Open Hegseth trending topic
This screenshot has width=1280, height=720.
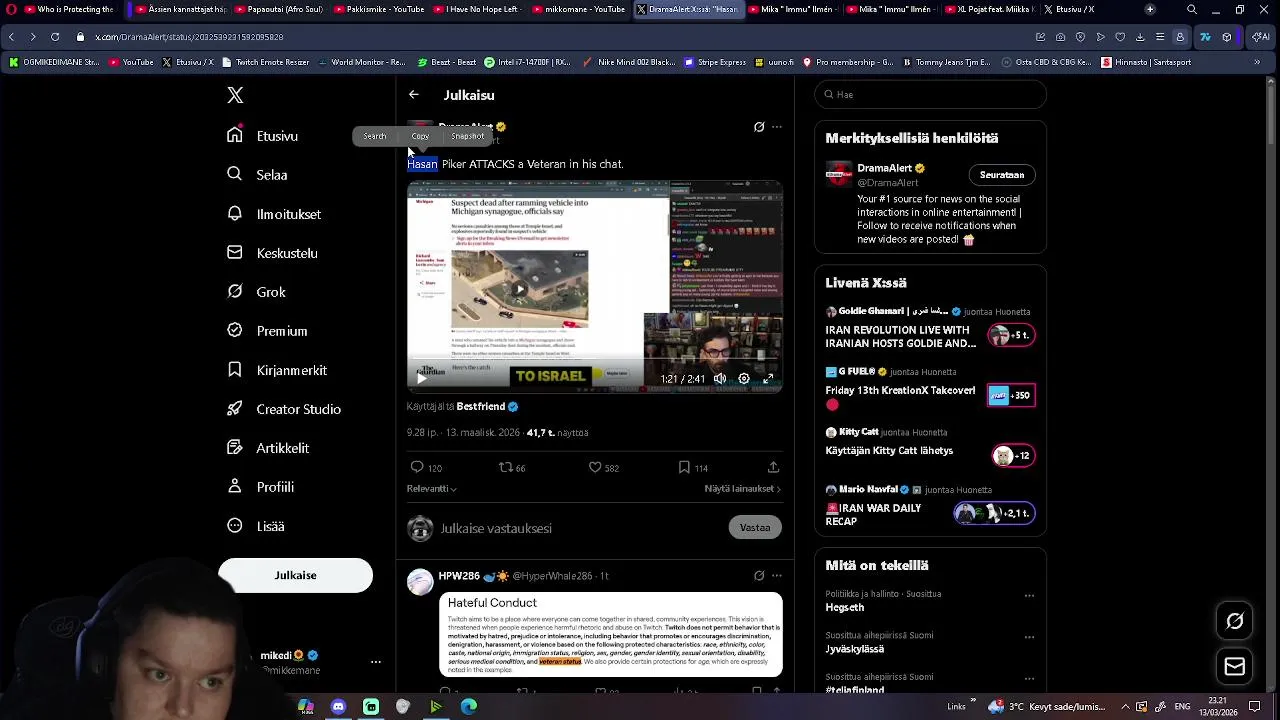click(844, 608)
